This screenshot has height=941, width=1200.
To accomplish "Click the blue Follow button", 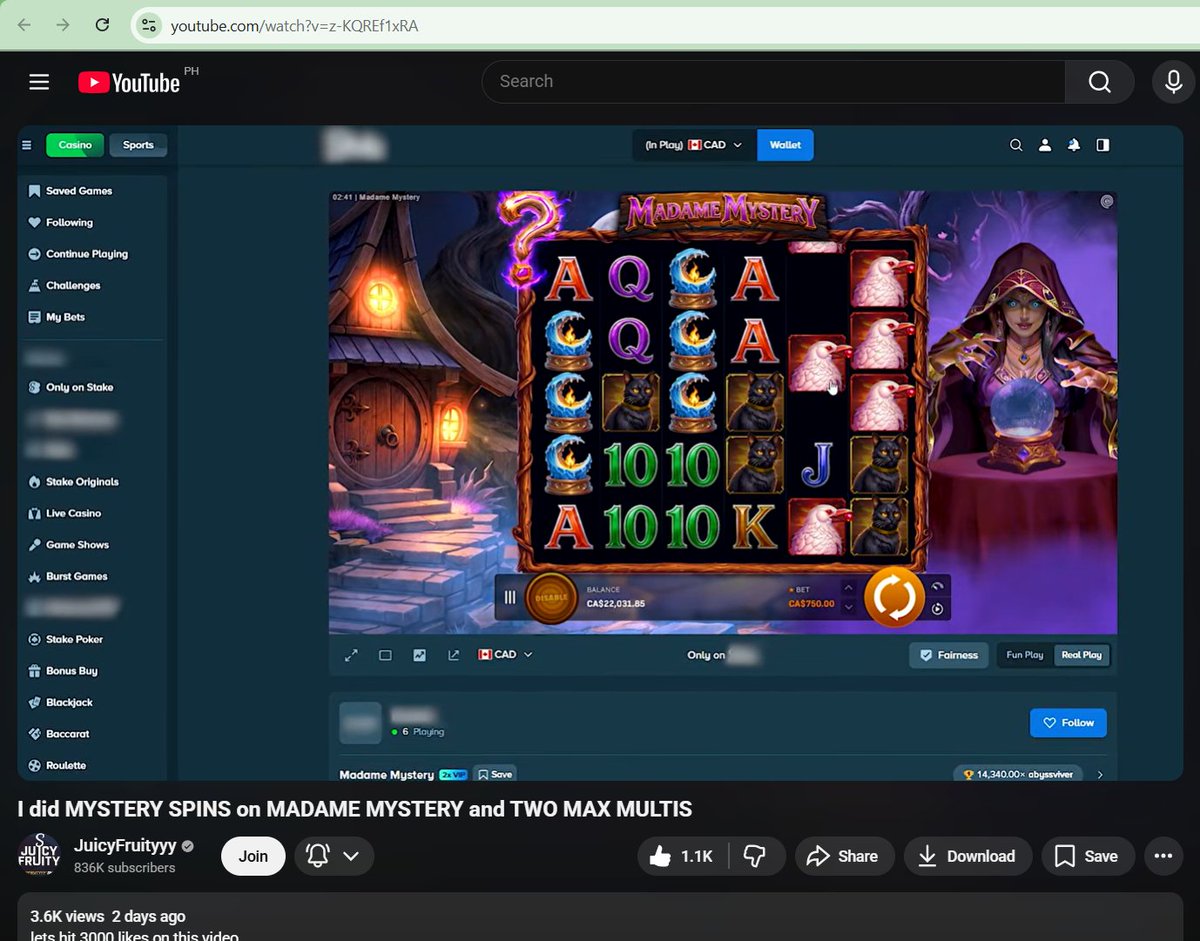I will coord(1068,722).
